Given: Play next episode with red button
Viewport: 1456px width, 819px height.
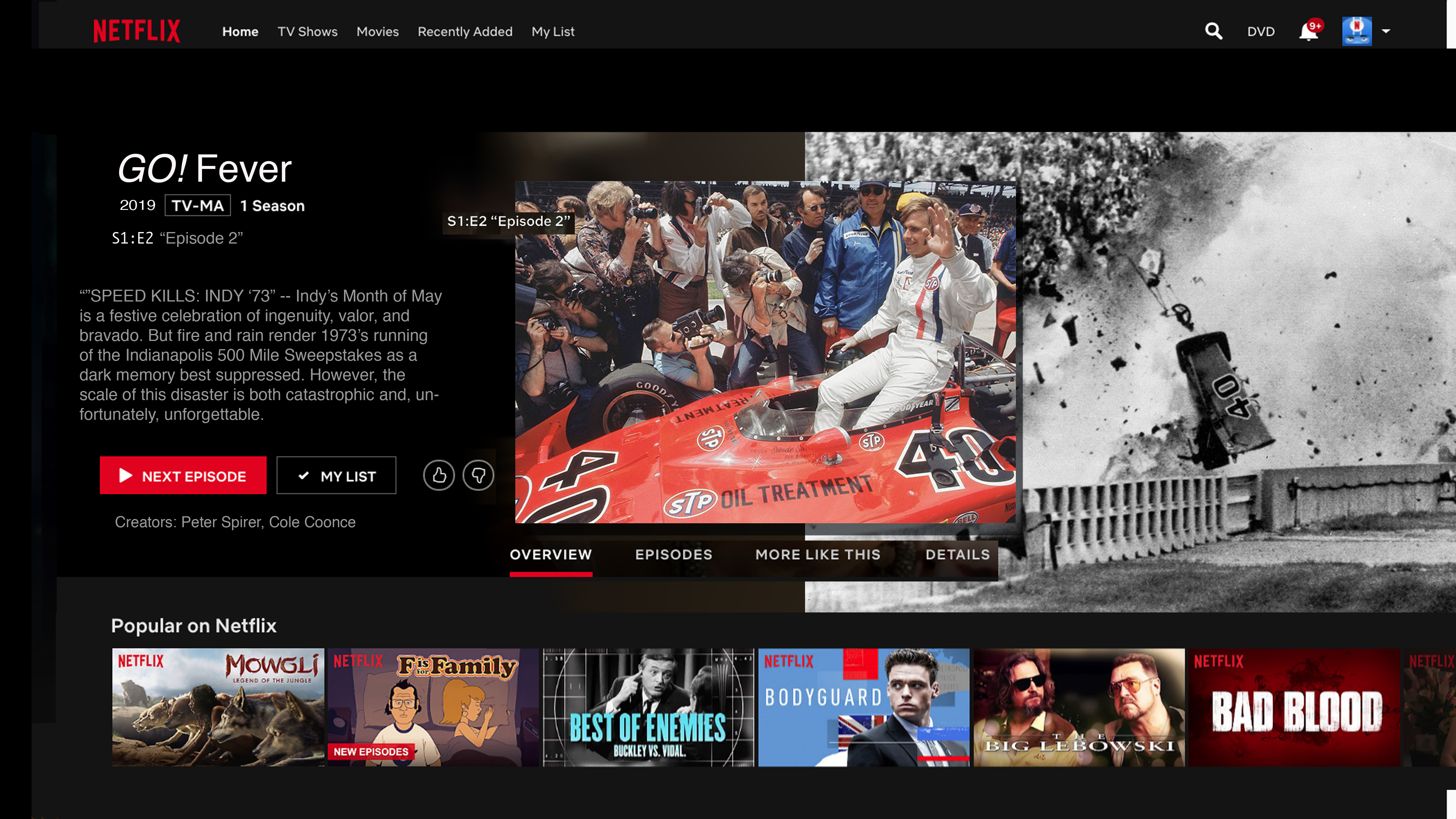Looking at the screenshot, I should [x=183, y=476].
